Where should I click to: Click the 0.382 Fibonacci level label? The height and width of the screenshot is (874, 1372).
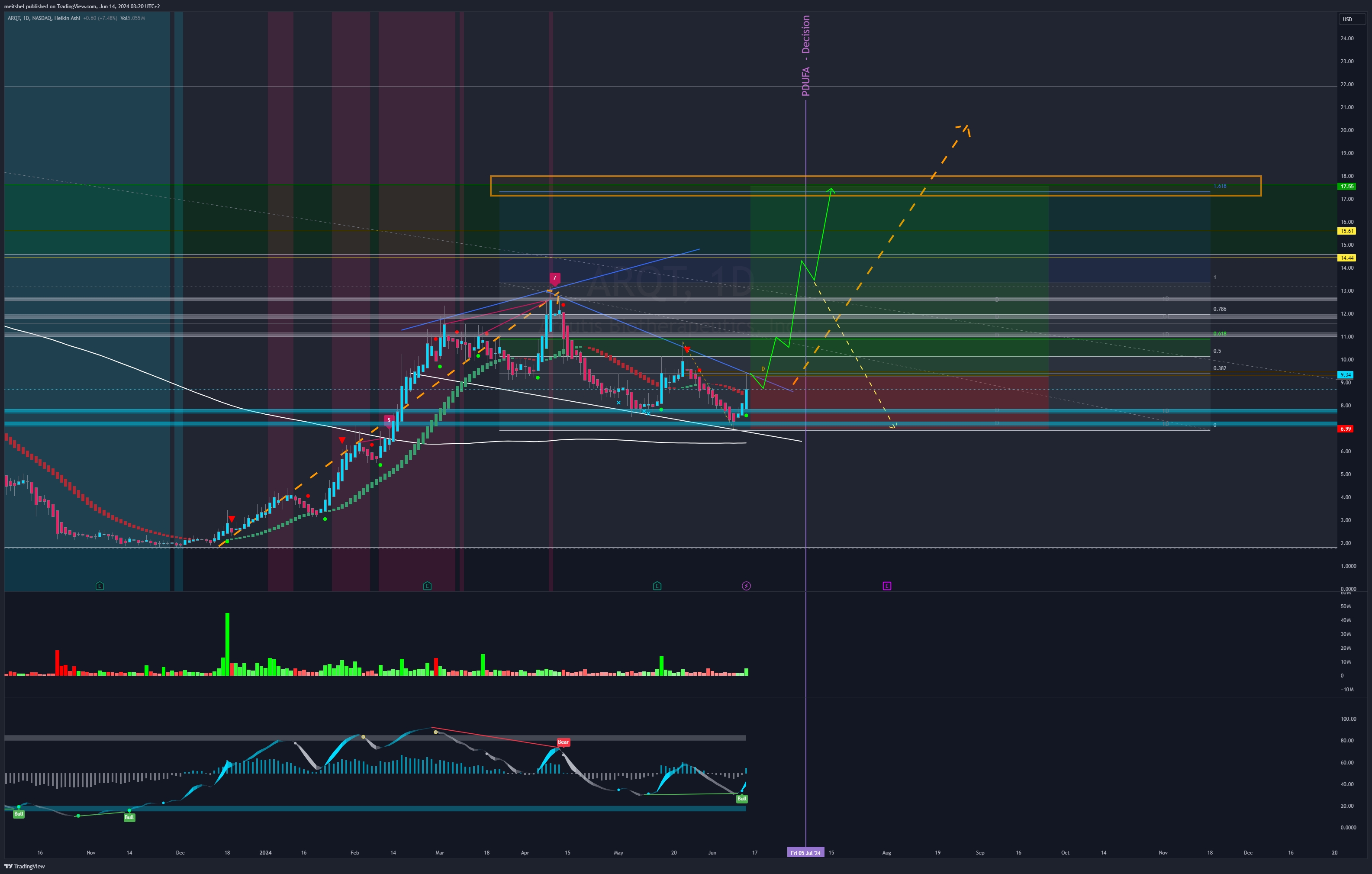pyautogui.click(x=1220, y=368)
